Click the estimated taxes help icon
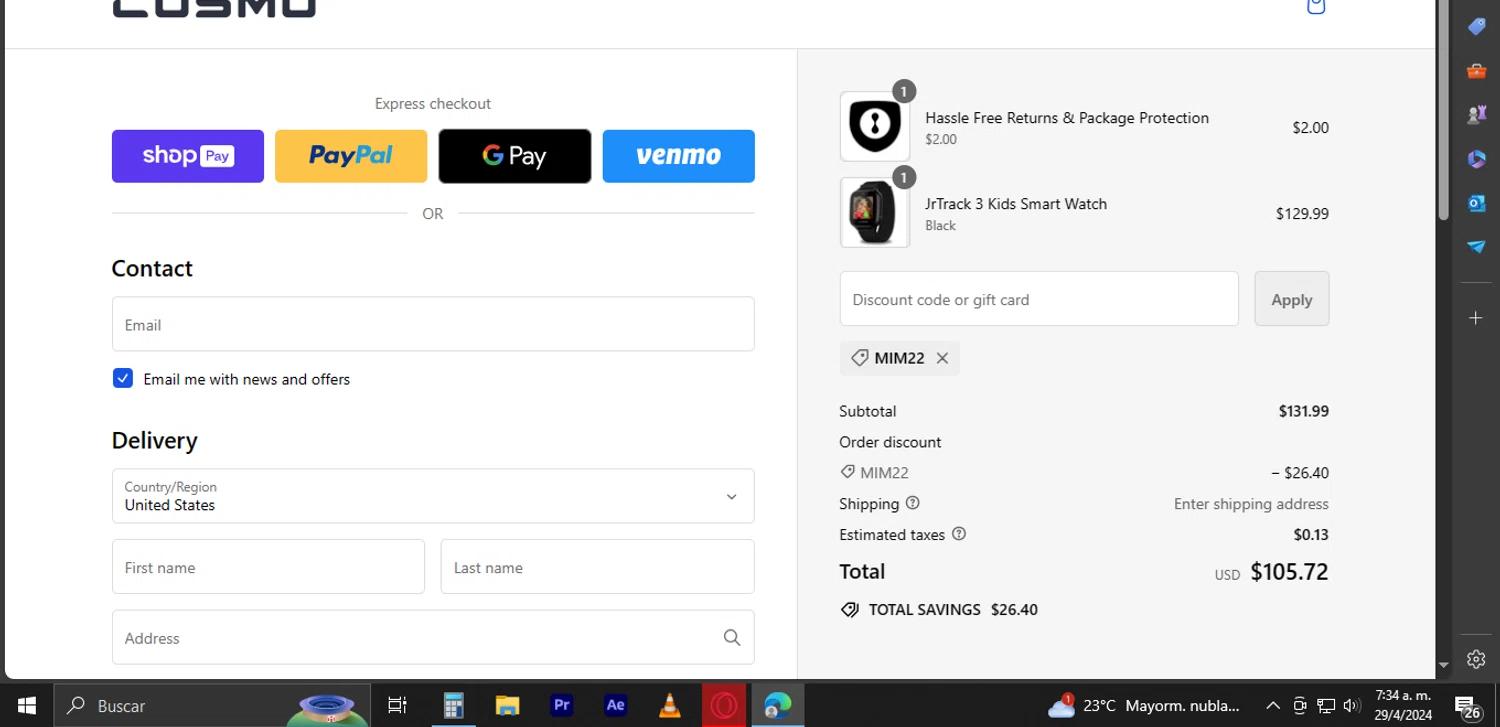1500x727 pixels. (x=959, y=534)
